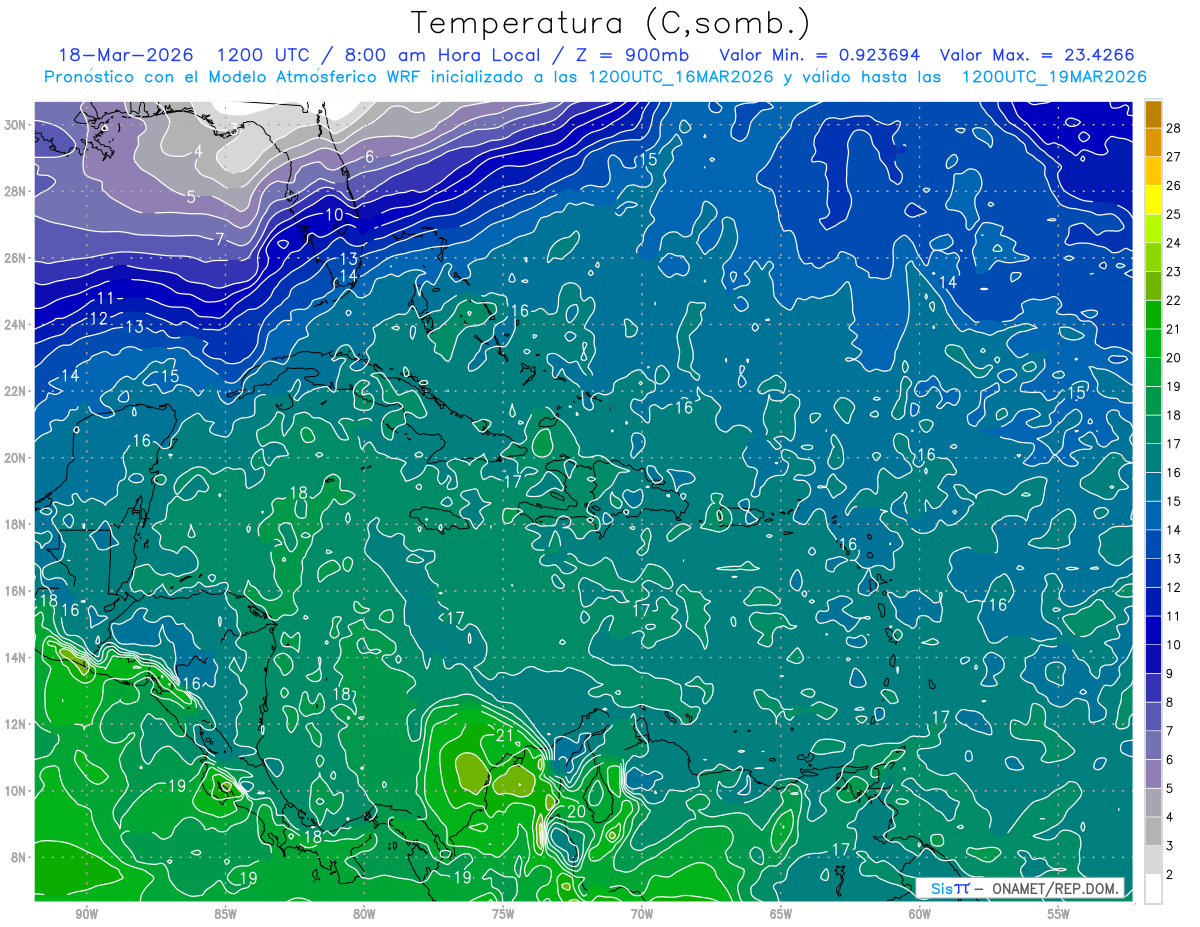1200x927 pixels.
Task: Click the '28N' latitude axis label
Action: 15,191
